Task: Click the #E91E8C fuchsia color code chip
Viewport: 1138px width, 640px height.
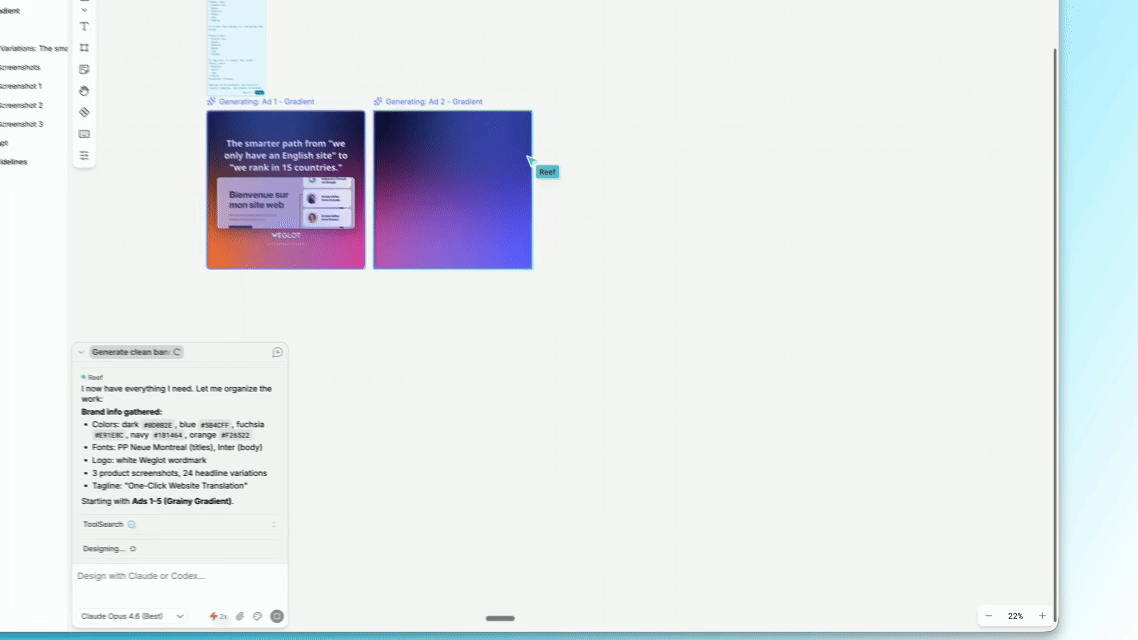Action: click(109, 436)
